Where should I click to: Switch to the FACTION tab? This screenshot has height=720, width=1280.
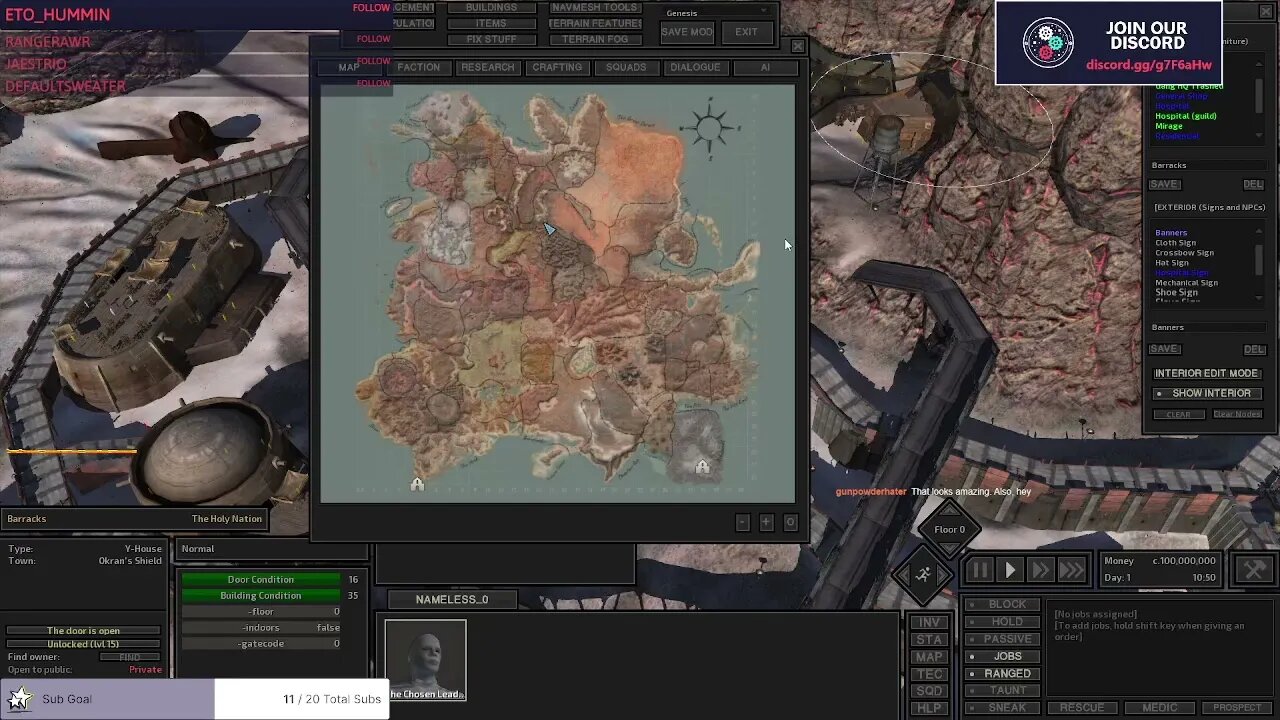click(x=418, y=67)
